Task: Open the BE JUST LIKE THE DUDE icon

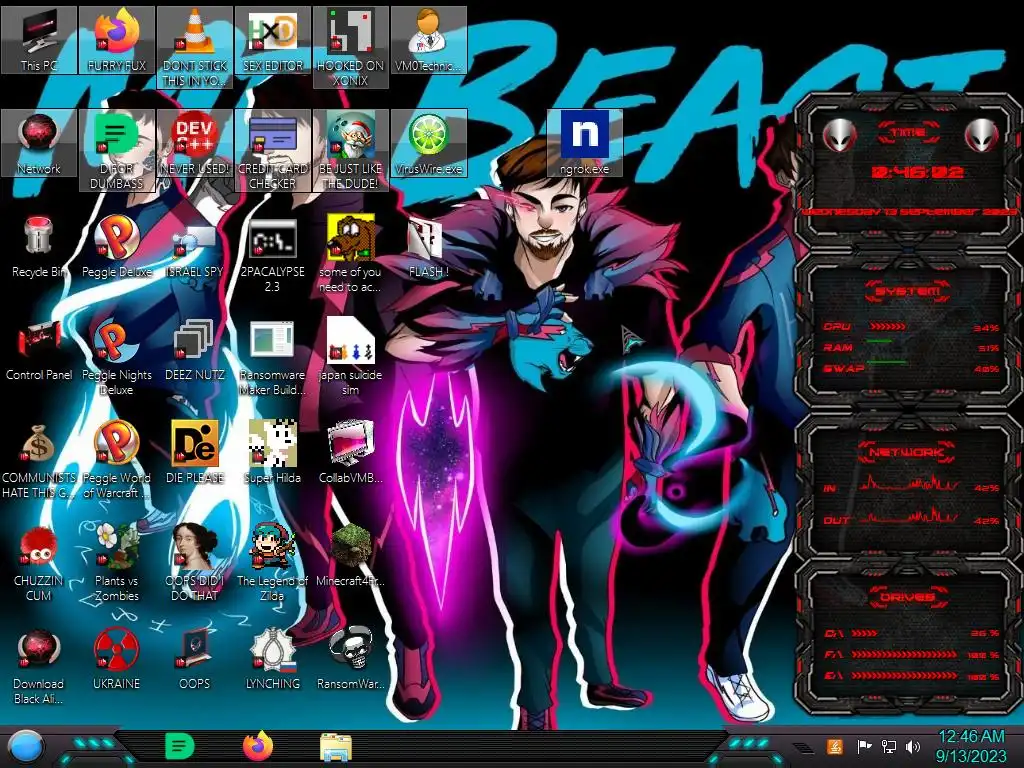Action: coord(351,150)
